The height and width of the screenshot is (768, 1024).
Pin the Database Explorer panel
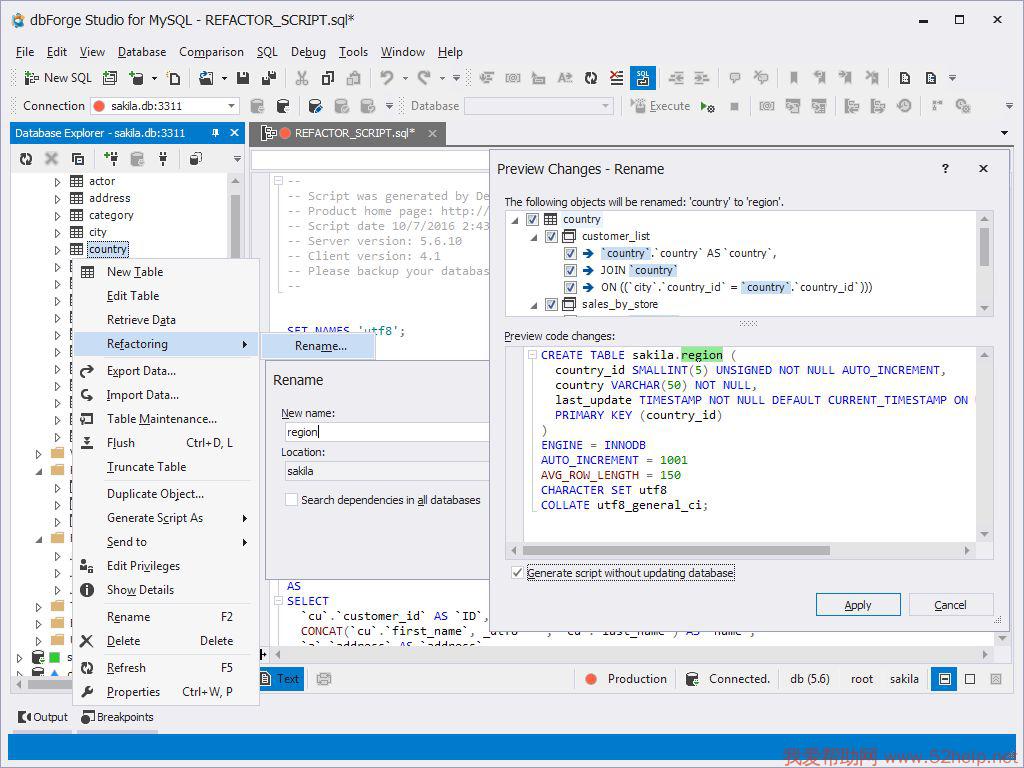pyautogui.click(x=215, y=133)
